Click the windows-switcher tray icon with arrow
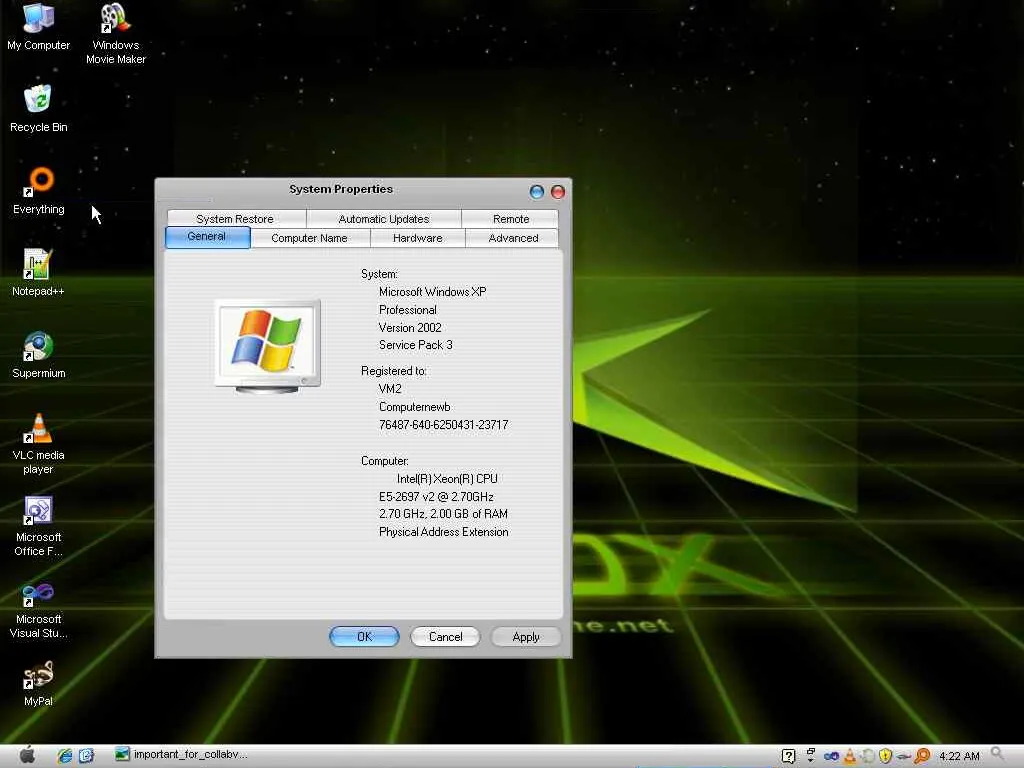Viewport: 1024px width, 768px height. pos(810,756)
